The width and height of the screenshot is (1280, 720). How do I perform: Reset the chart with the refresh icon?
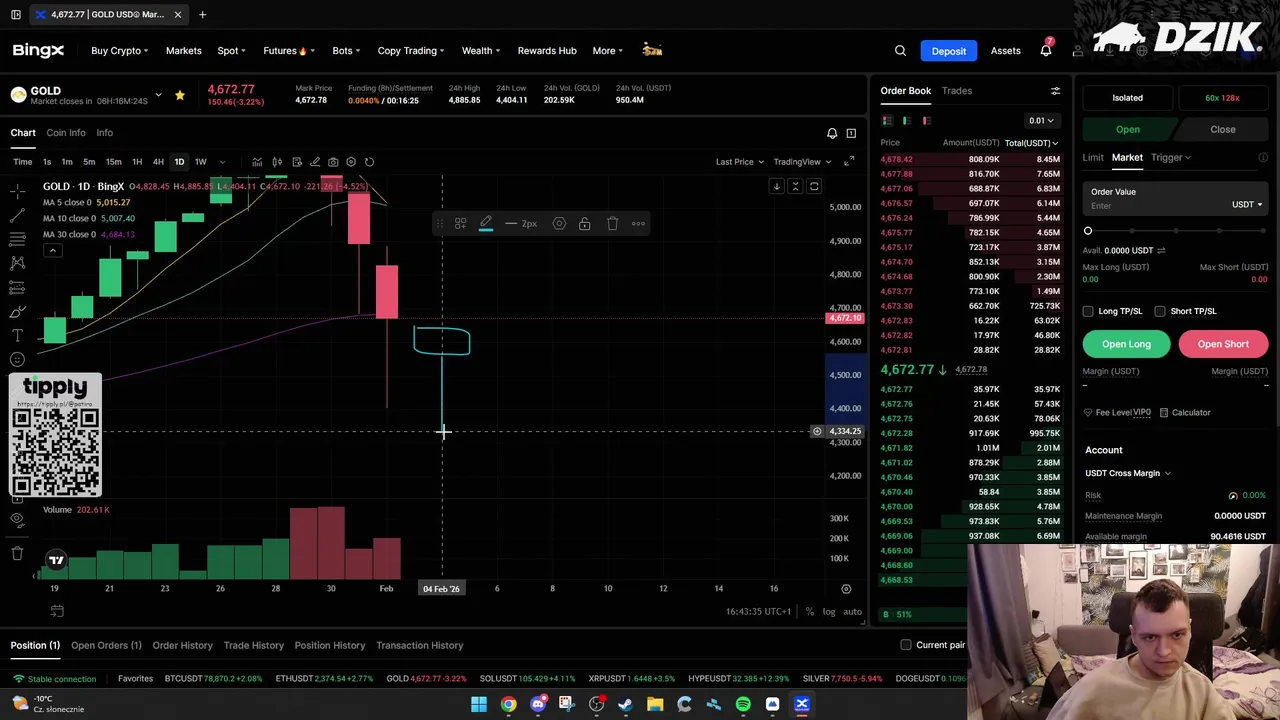coord(369,162)
